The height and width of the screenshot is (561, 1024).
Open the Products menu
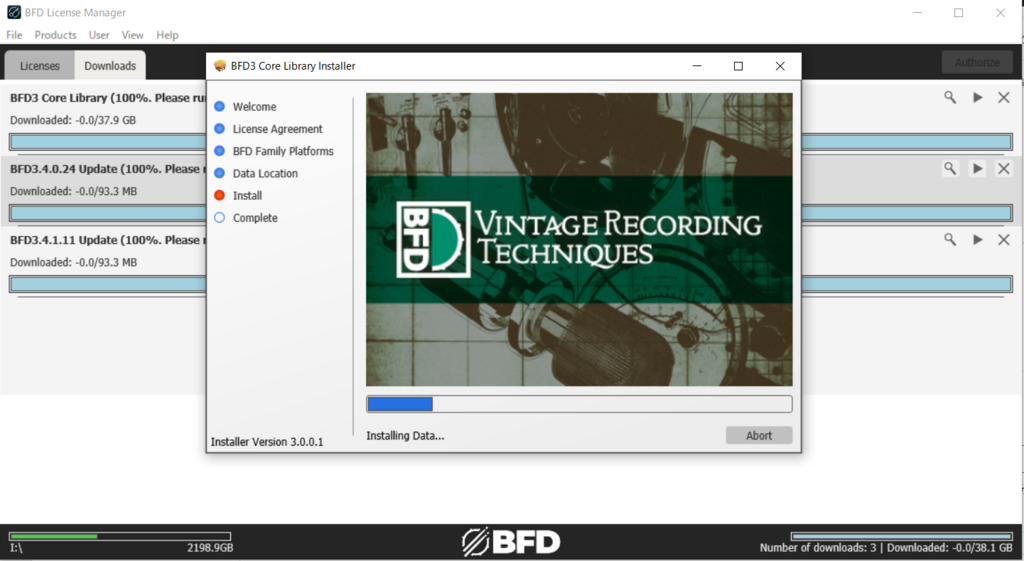[56, 35]
